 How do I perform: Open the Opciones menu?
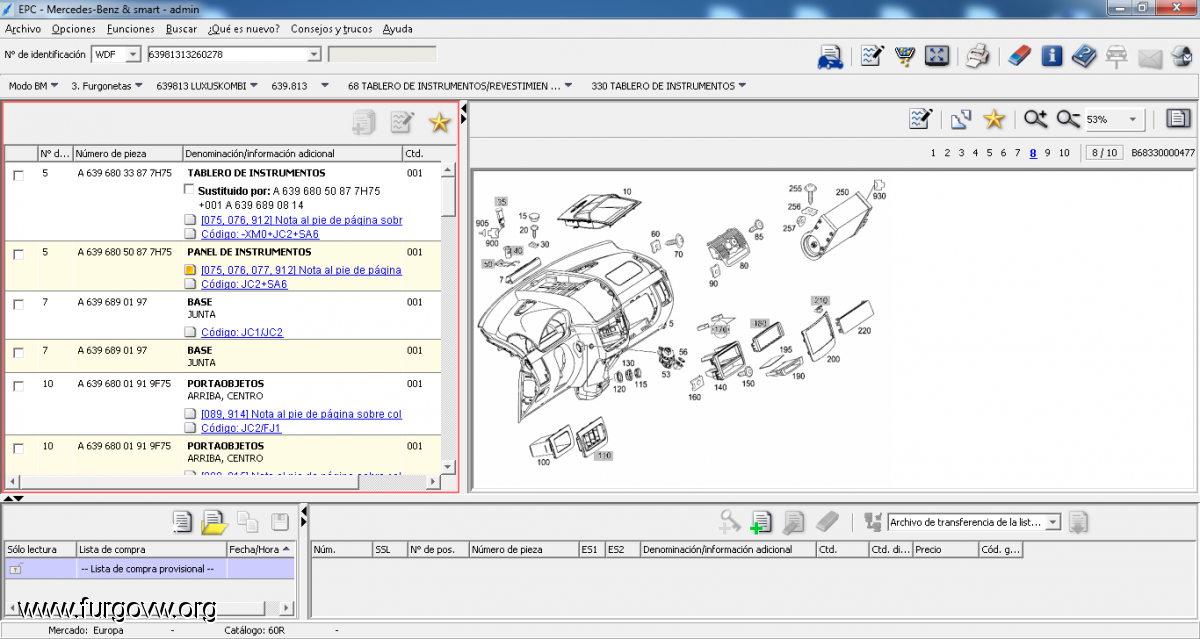pyautogui.click(x=74, y=29)
